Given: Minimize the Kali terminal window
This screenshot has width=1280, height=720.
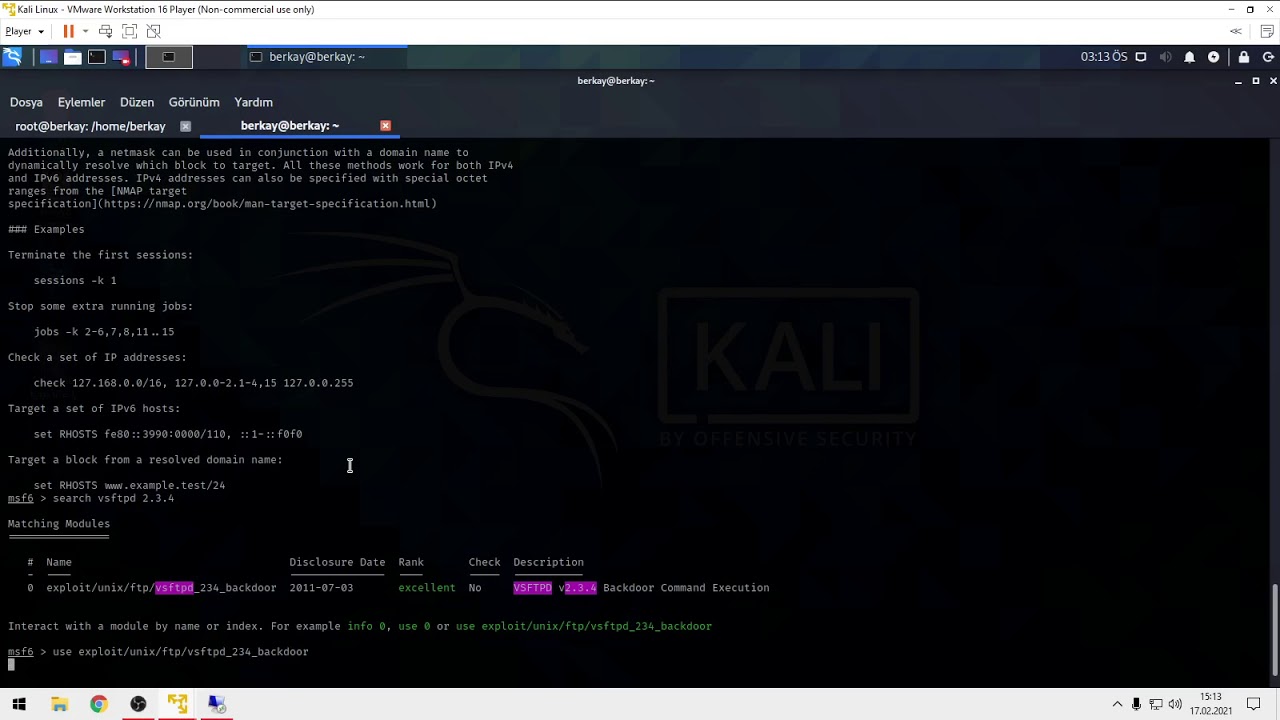Looking at the screenshot, I should 1239,81.
